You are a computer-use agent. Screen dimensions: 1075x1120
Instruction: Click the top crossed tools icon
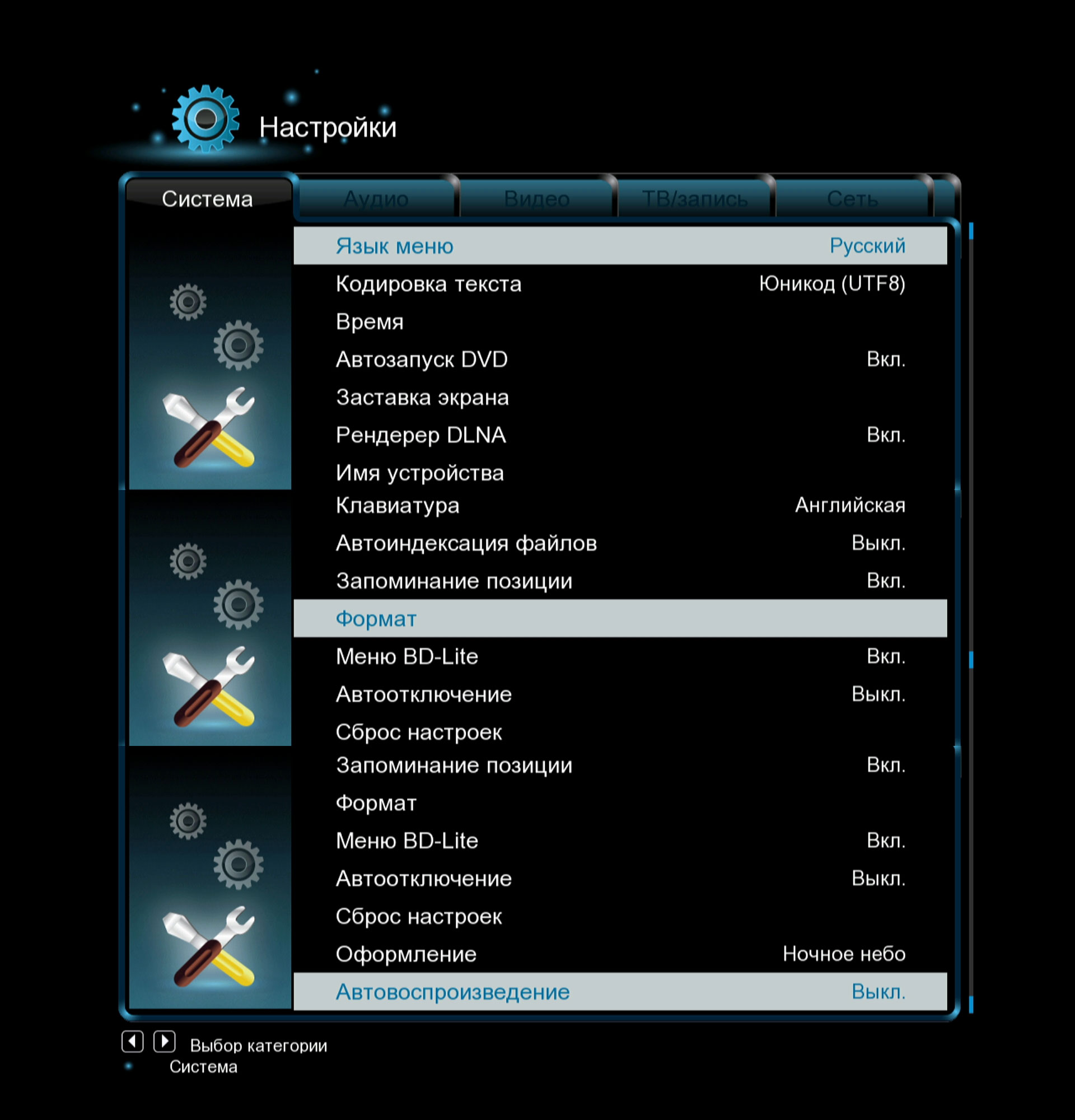[209, 427]
